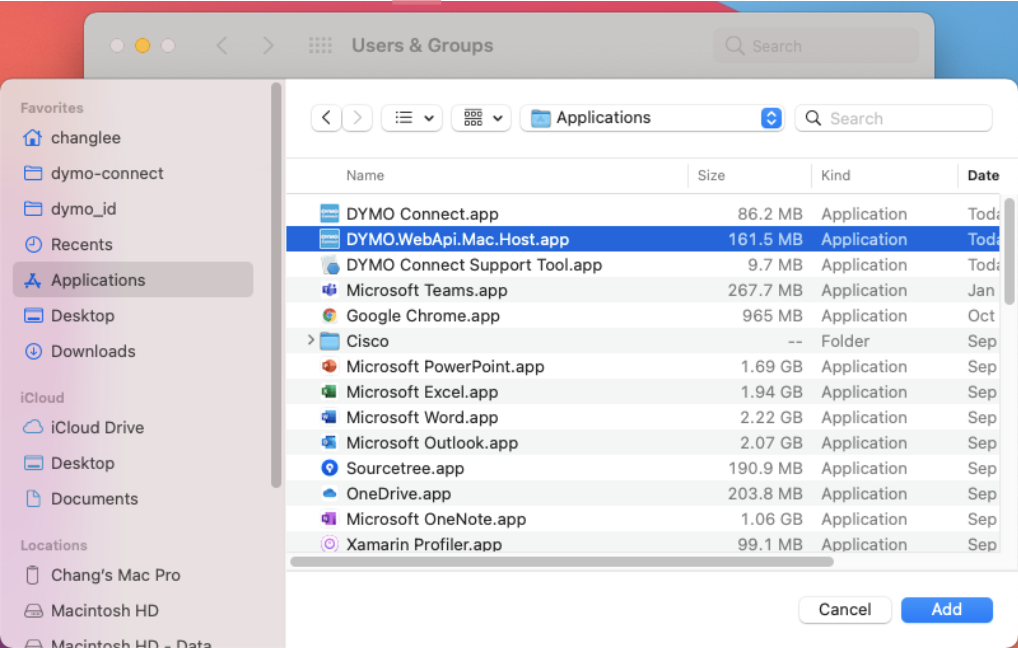Sort by the Date column header
This screenshot has height=648, width=1018.
pos(983,175)
